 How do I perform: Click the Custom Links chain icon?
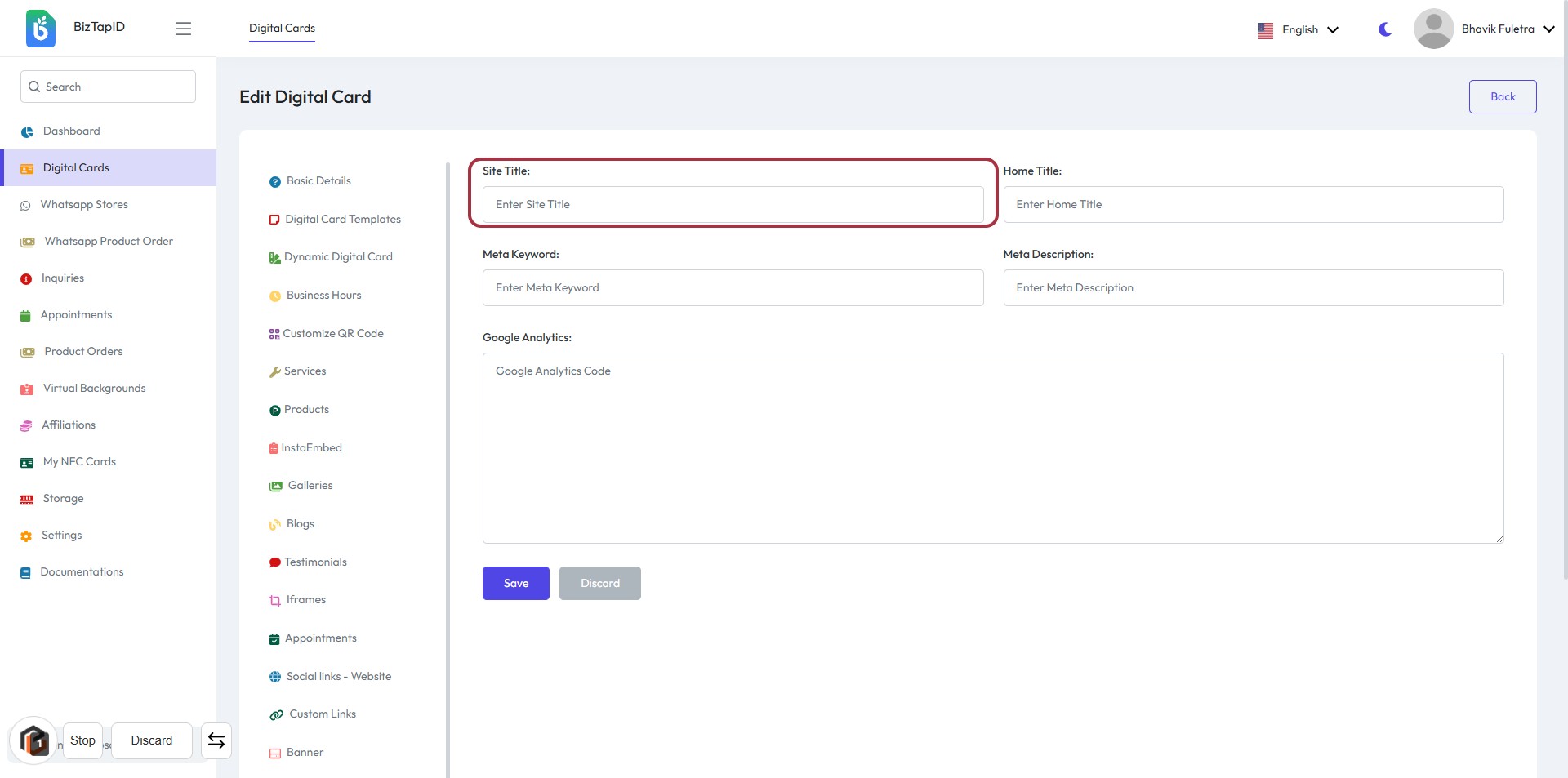click(277, 714)
